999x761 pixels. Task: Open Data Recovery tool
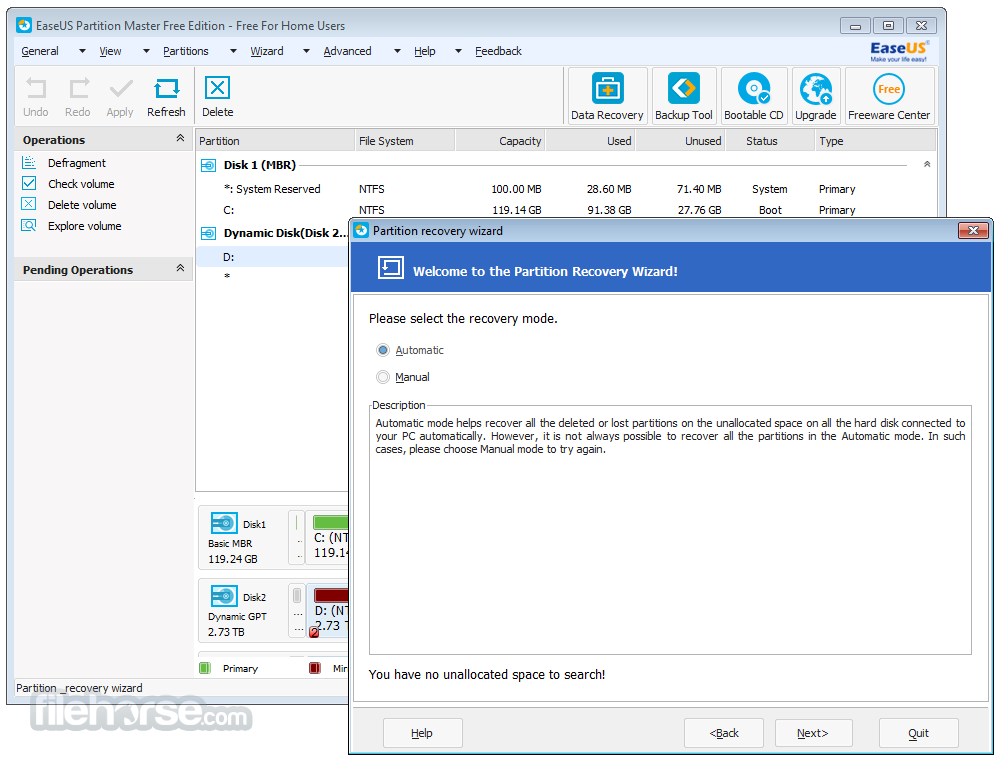click(x=607, y=96)
